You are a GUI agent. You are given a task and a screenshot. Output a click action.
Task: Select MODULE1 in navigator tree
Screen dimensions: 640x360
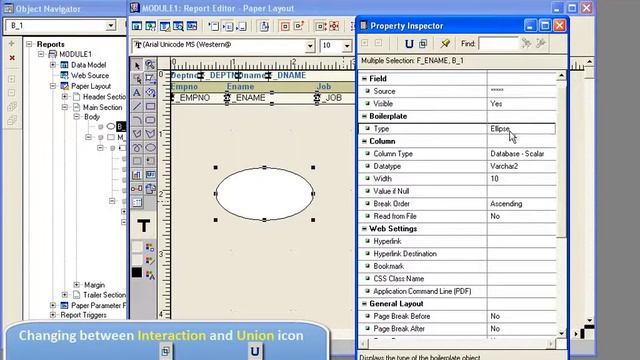tap(76, 54)
